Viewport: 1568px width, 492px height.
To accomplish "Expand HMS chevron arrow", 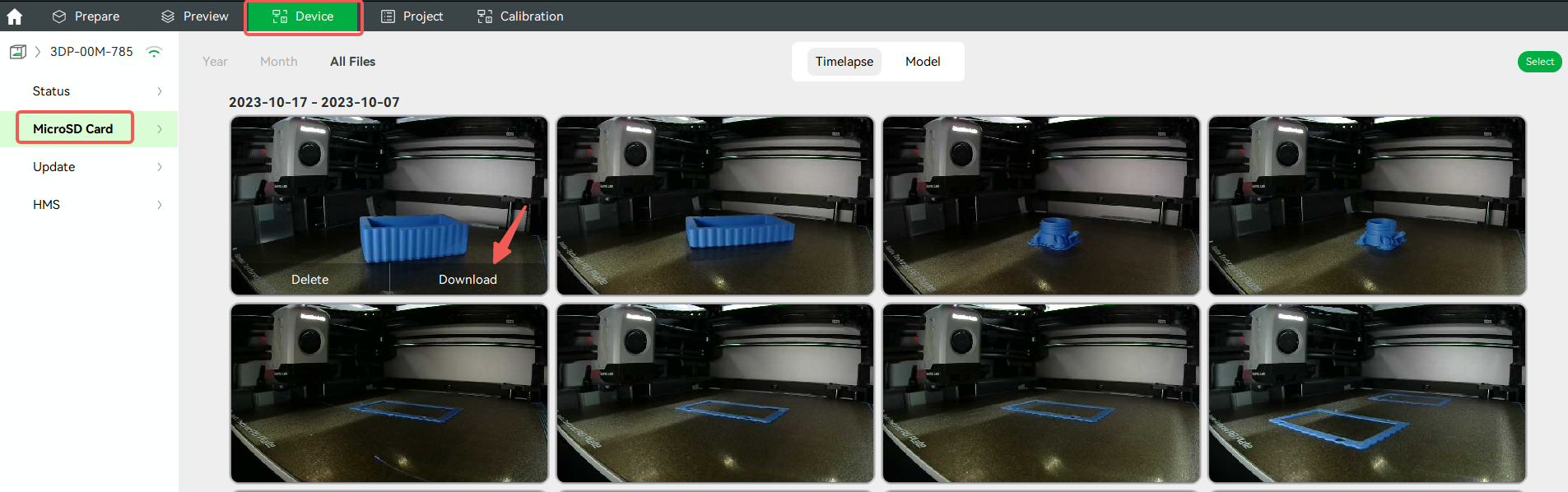I will click(160, 205).
